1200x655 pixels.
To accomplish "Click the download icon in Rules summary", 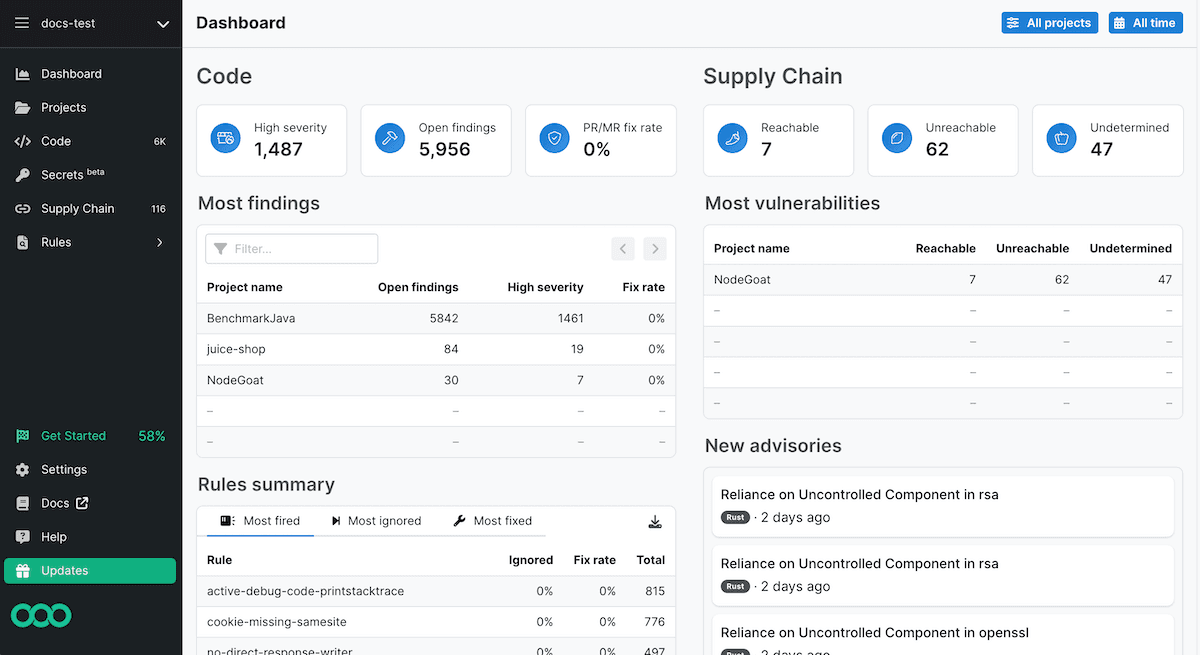I will click(655, 521).
